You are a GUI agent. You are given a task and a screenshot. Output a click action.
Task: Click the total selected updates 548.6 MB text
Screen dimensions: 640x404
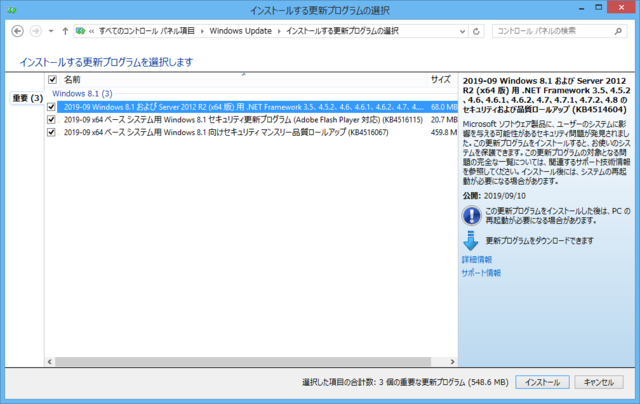(x=405, y=382)
